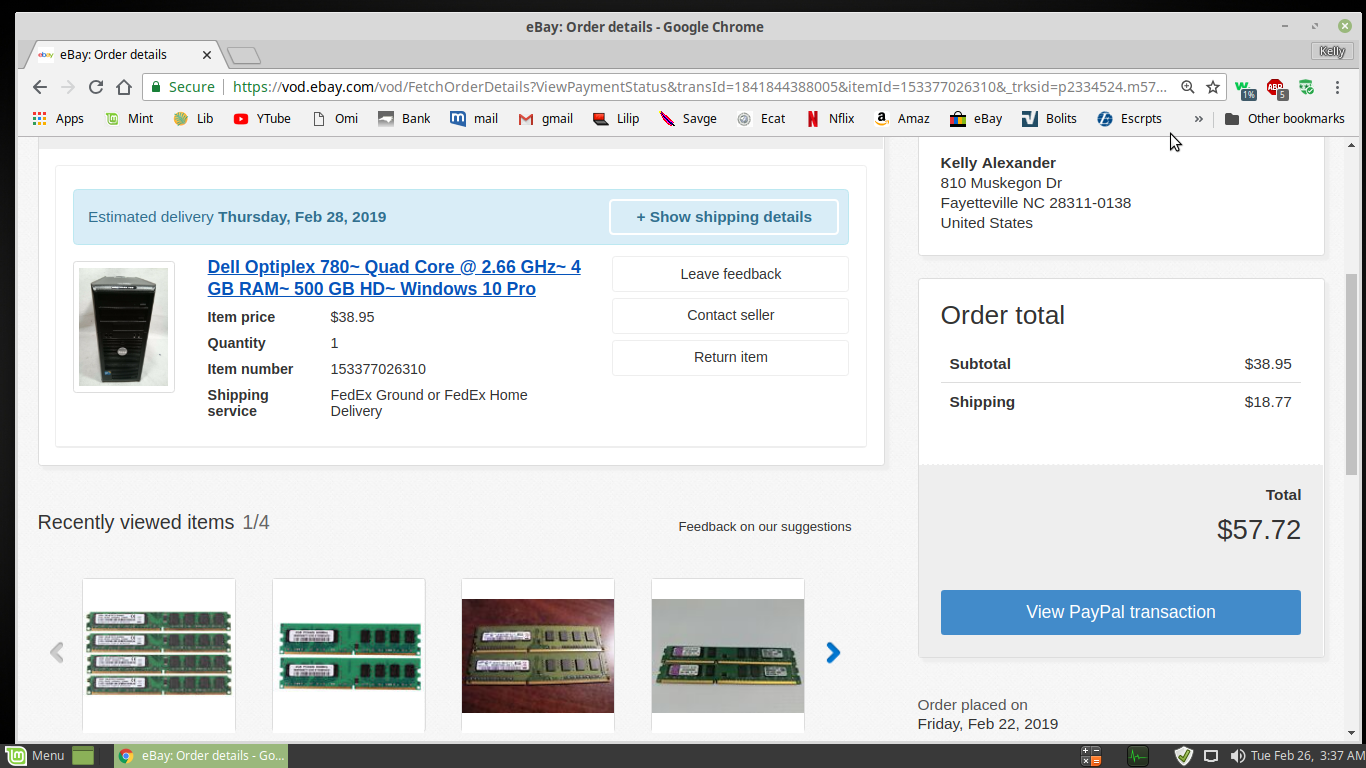Click Leave feedback button
The height and width of the screenshot is (768, 1366).
click(x=730, y=274)
